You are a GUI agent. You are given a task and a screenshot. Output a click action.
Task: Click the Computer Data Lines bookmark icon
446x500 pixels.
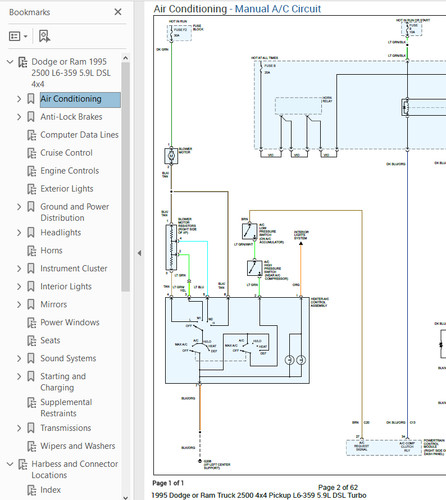coord(32,135)
